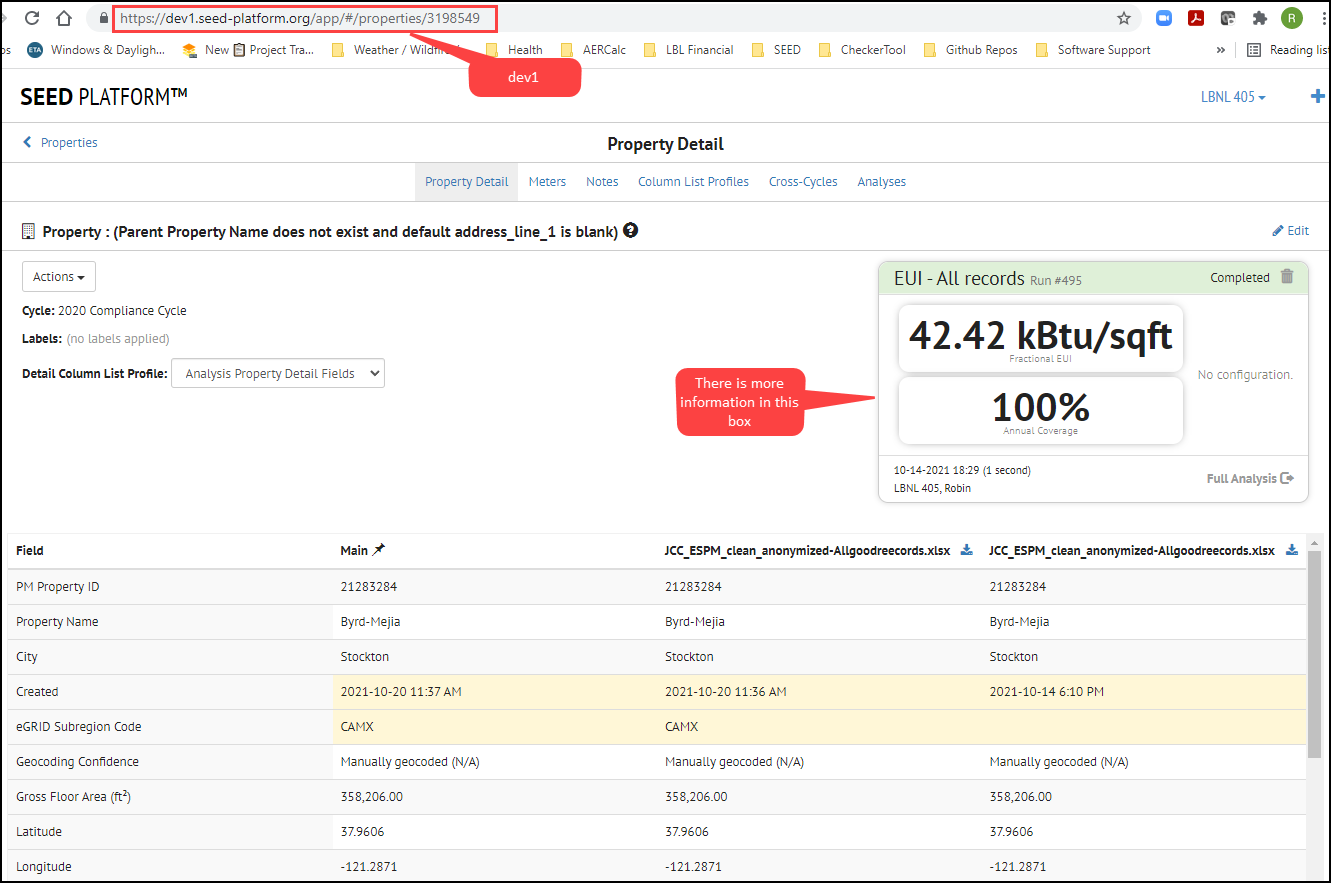1331x883 pixels.
Task: Open the Detail Column List Profile selector
Action: point(277,373)
